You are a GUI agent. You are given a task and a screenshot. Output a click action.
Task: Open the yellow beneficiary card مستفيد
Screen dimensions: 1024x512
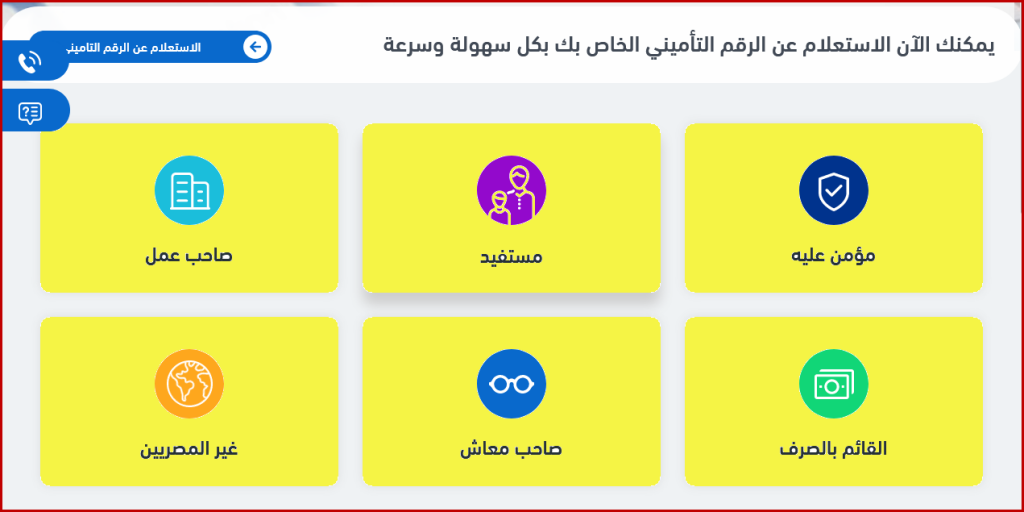tap(511, 208)
